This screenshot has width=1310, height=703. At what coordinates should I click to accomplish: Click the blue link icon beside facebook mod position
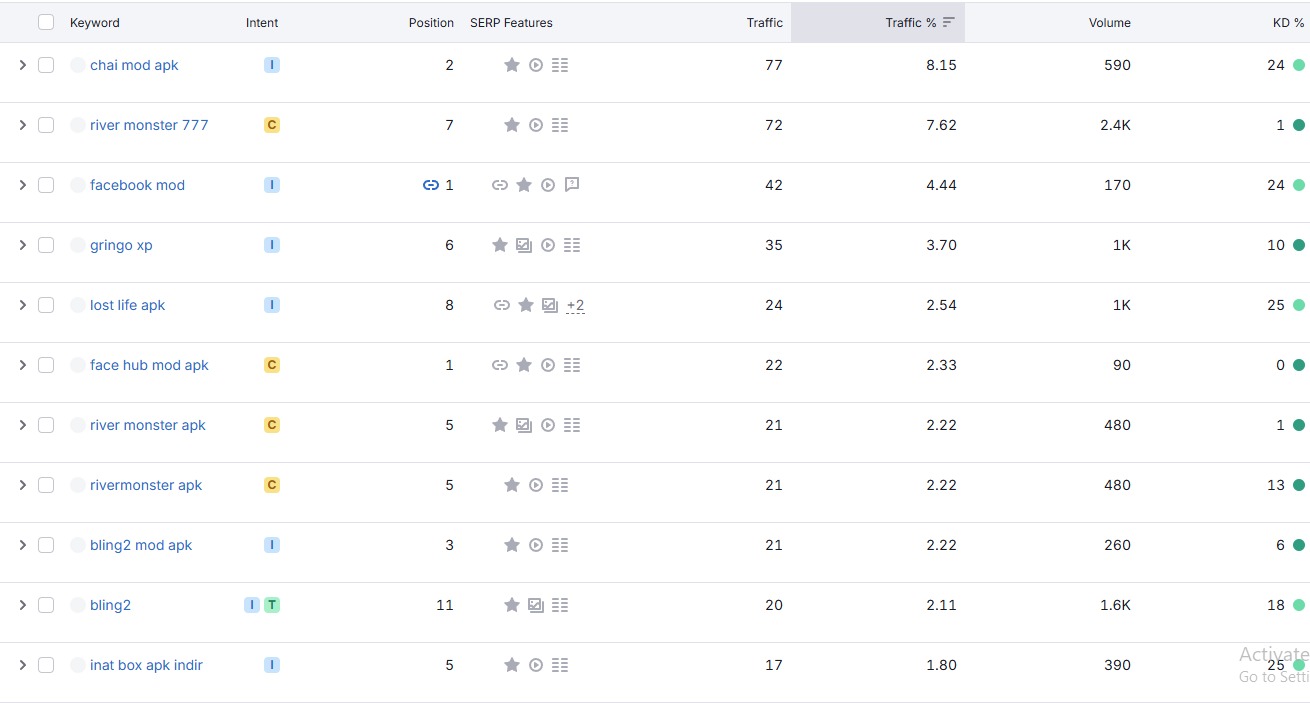click(431, 185)
